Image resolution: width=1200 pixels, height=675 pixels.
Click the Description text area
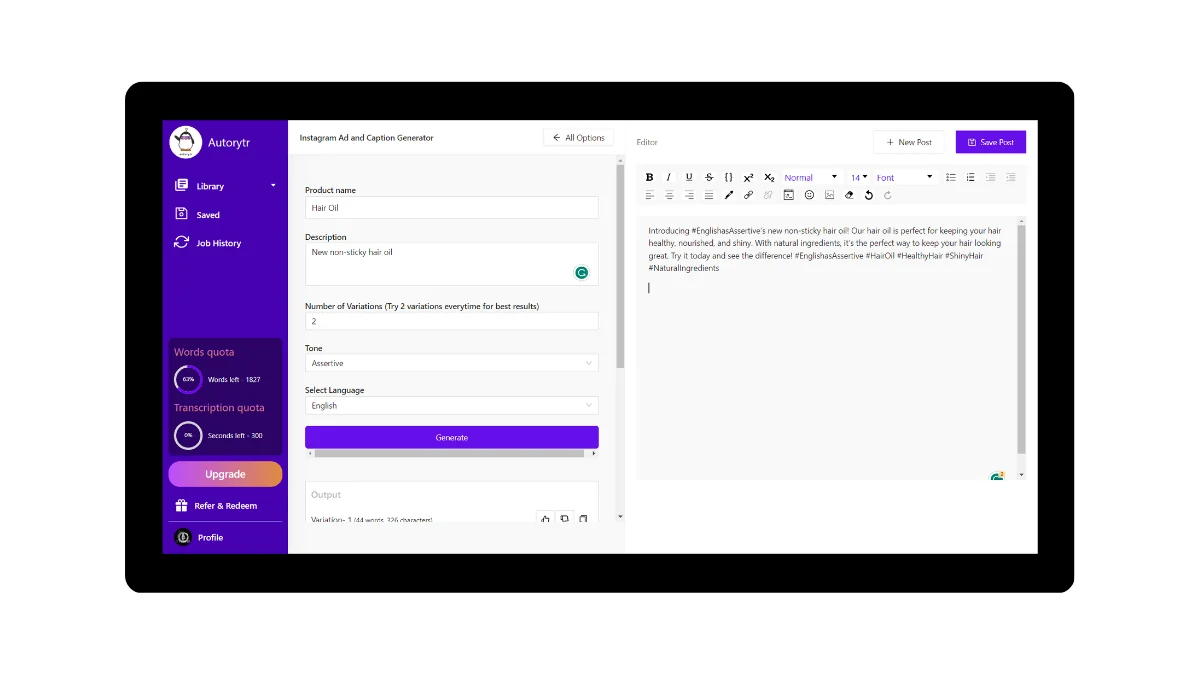point(452,264)
